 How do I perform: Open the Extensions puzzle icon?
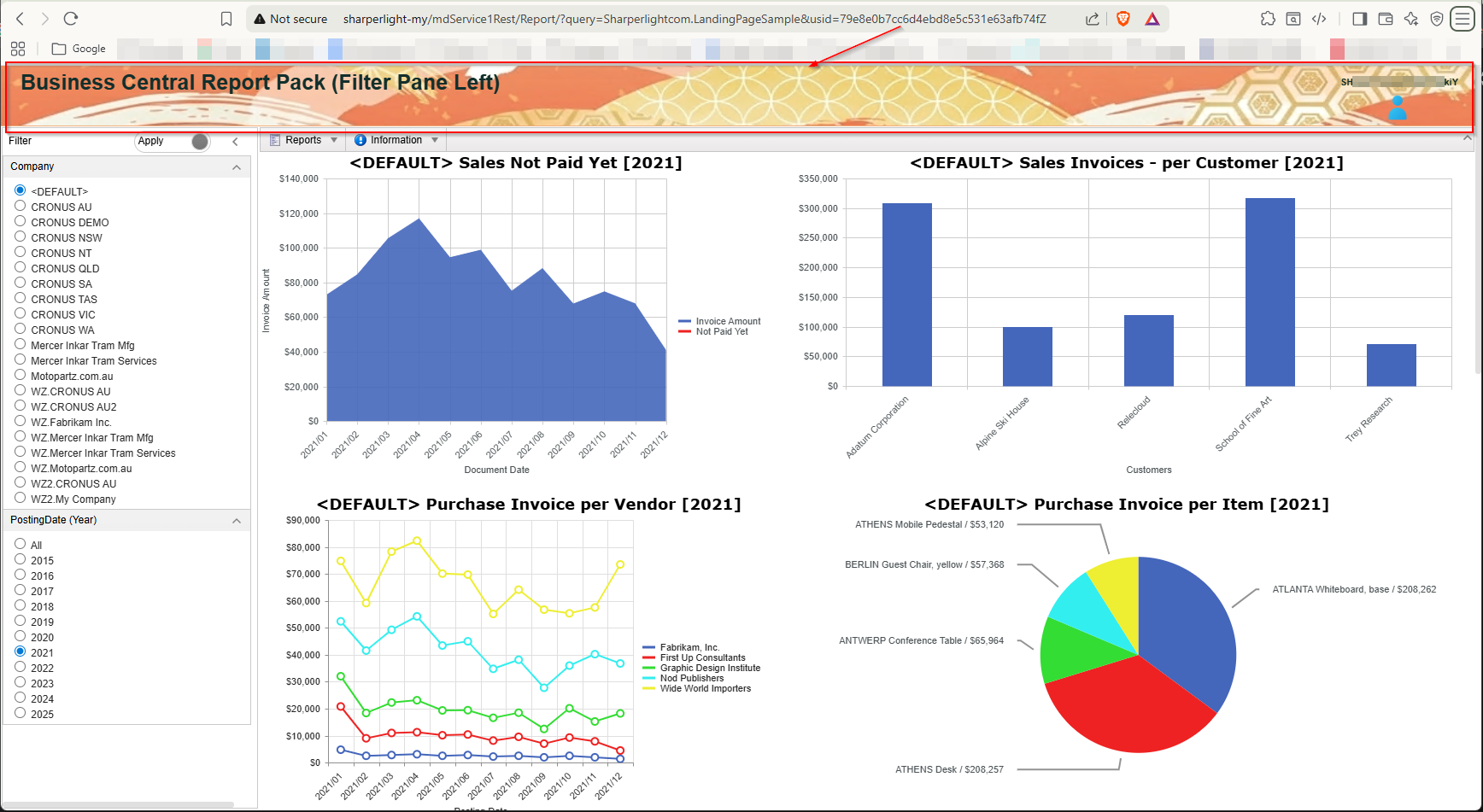[1268, 19]
